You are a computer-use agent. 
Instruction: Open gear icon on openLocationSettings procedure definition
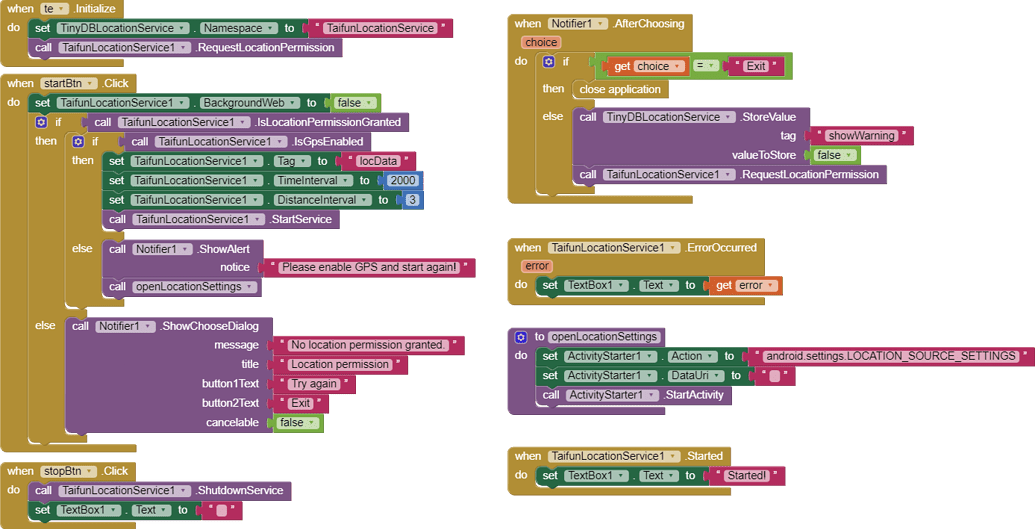click(521, 337)
